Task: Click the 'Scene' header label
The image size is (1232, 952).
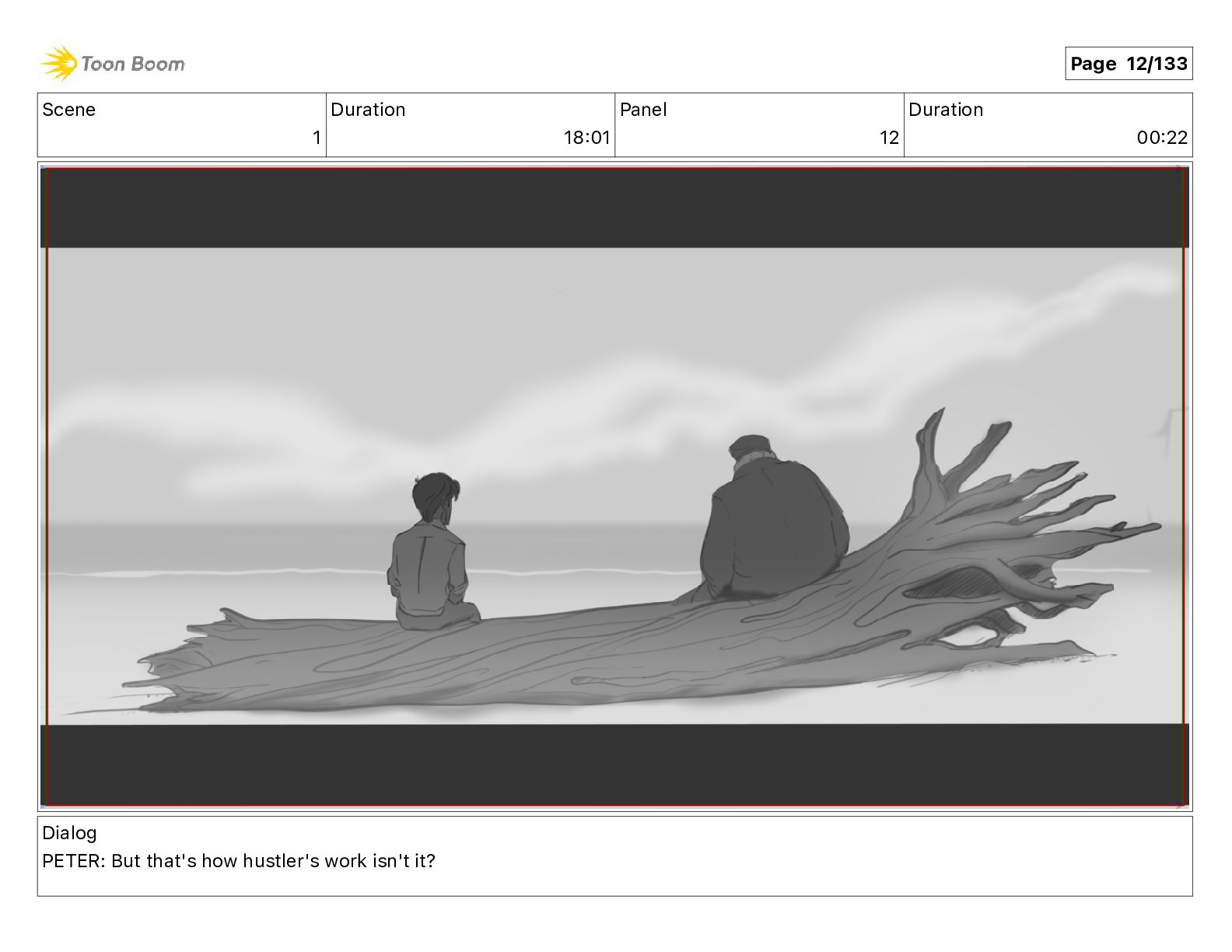Action: click(68, 110)
